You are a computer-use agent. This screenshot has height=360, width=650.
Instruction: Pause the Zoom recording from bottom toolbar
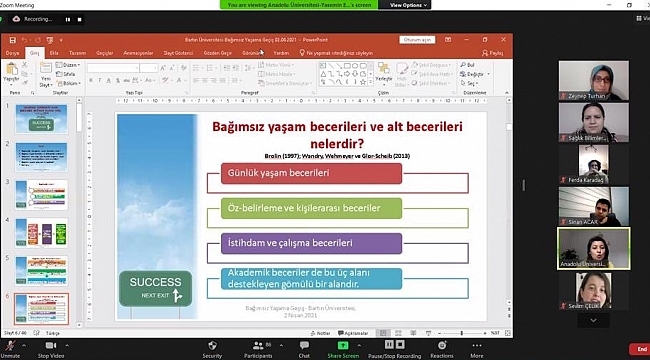[389, 344]
